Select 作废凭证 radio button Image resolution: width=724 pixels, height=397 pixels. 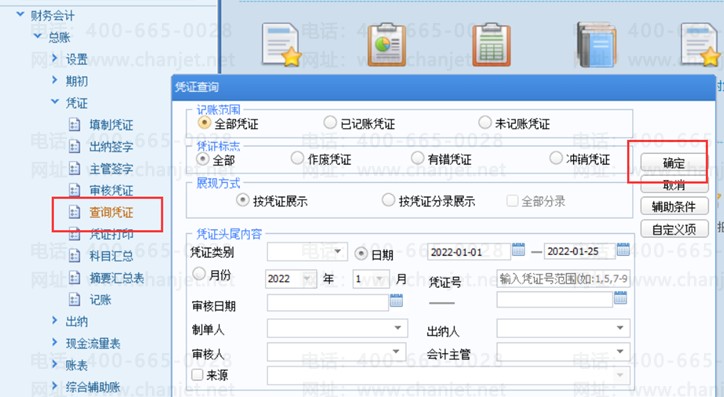(x=297, y=158)
